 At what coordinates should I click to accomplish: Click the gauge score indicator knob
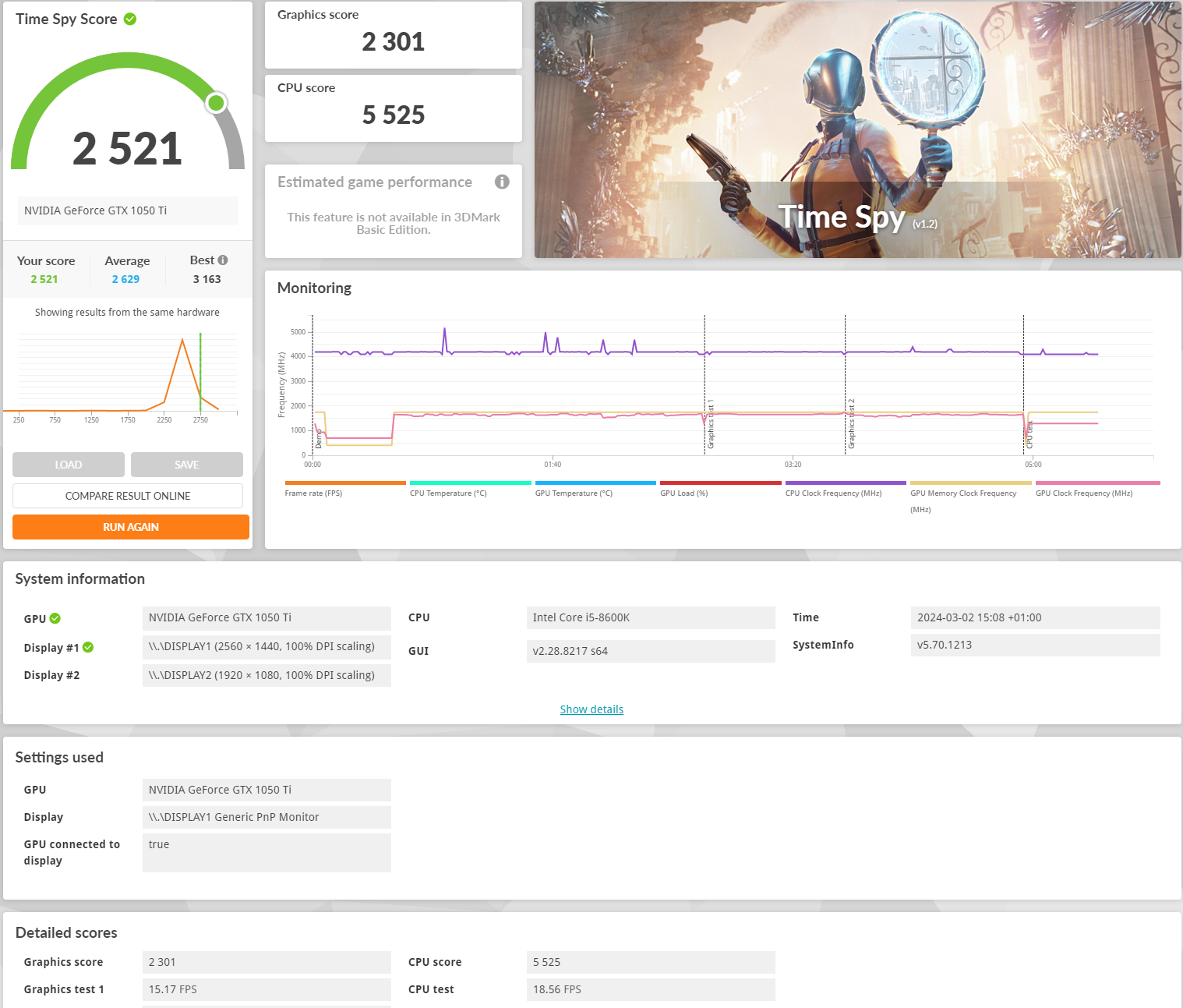(216, 102)
